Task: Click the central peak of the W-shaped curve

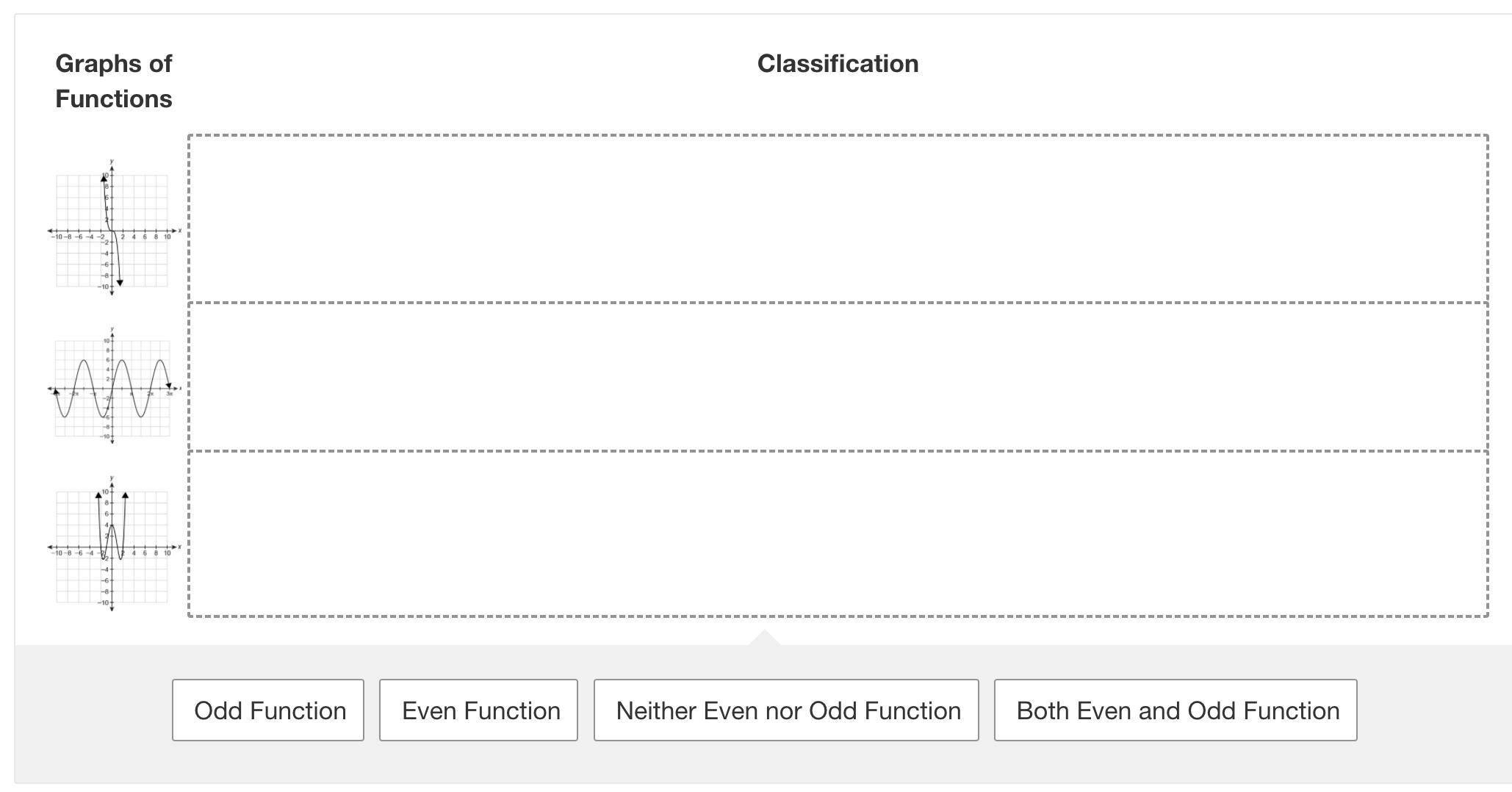Action: 112,525
